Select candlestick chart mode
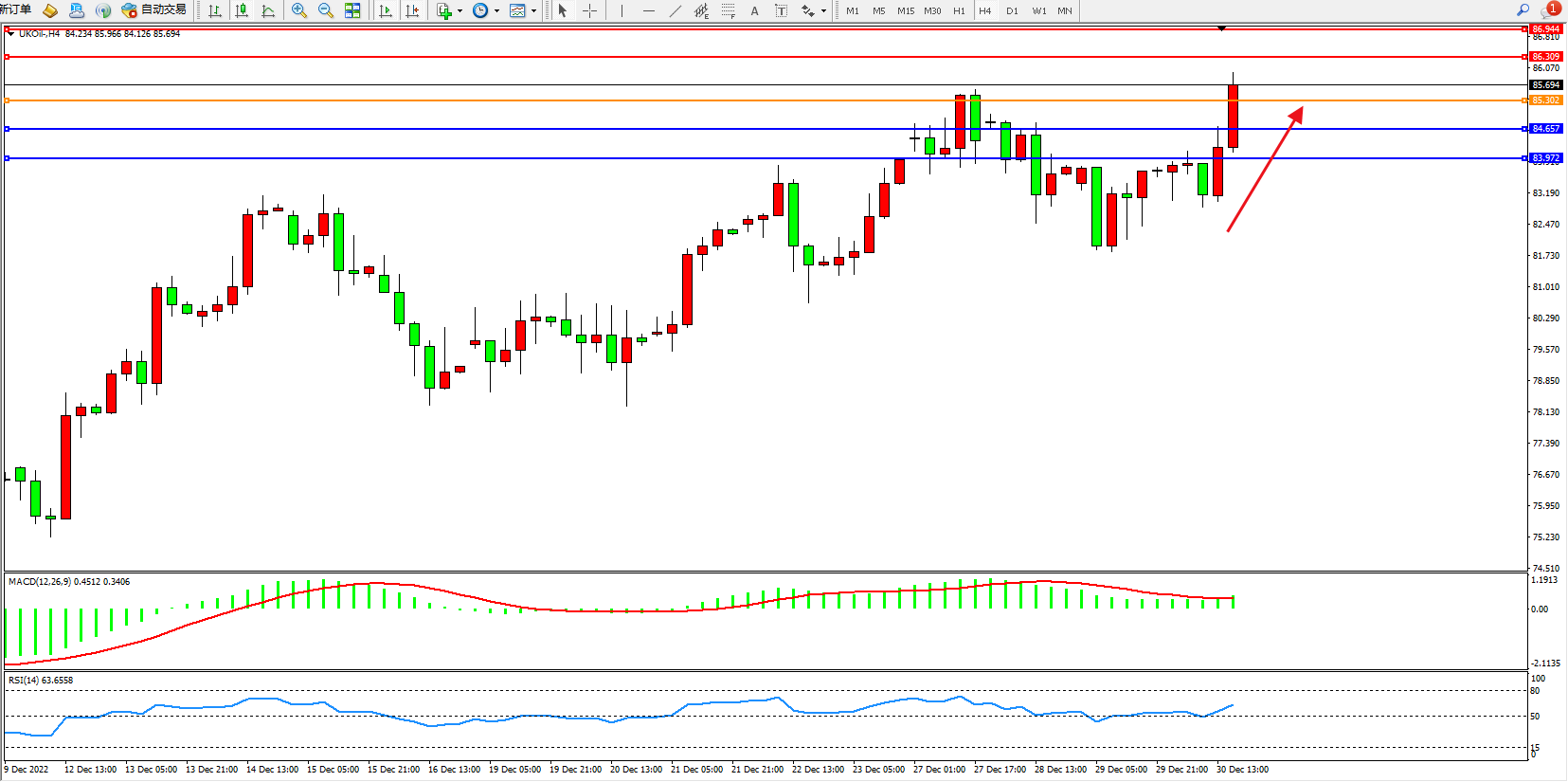The width and height of the screenshot is (1568, 782). pyautogui.click(x=242, y=10)
